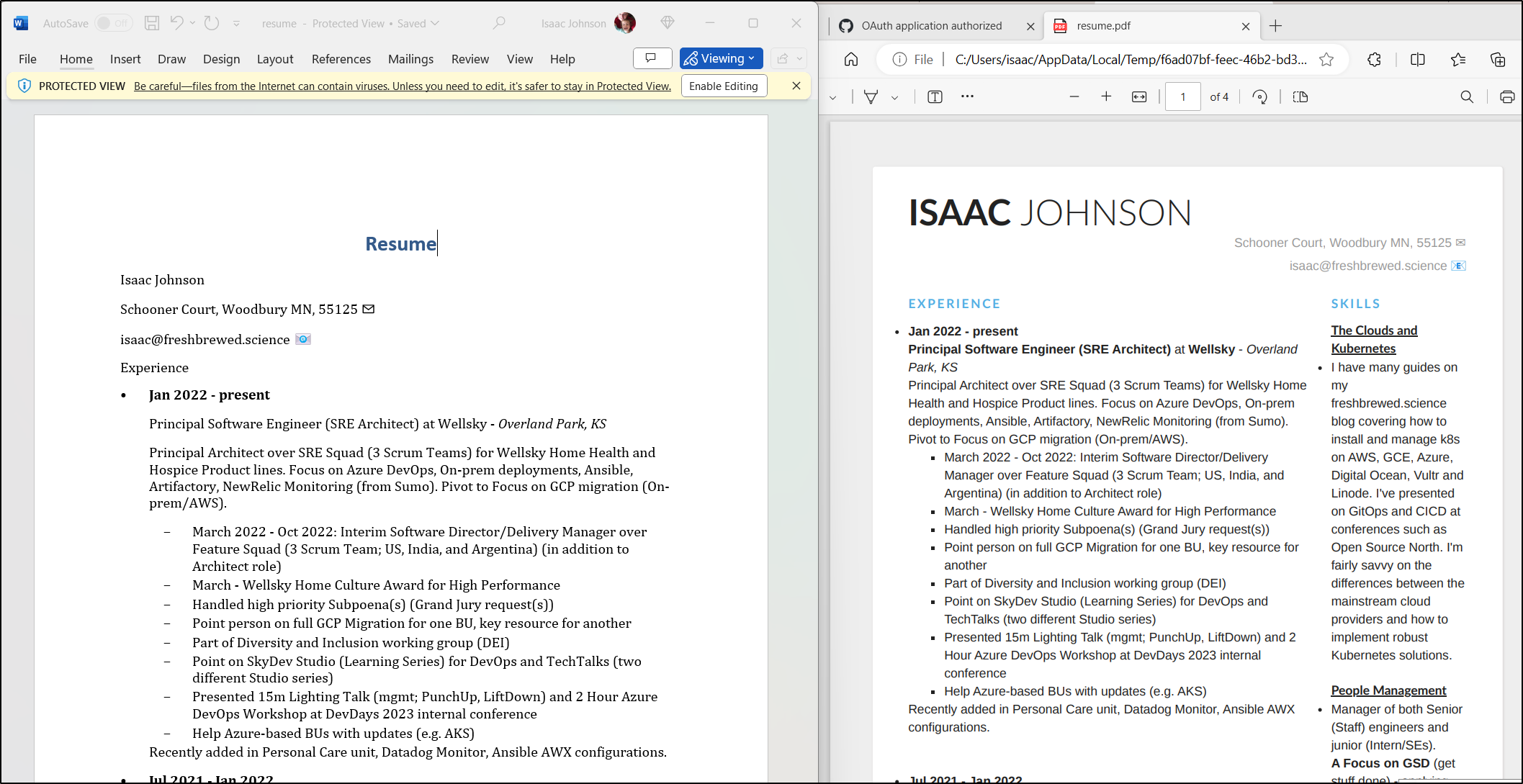Click the File site info icon

(912, 60)
